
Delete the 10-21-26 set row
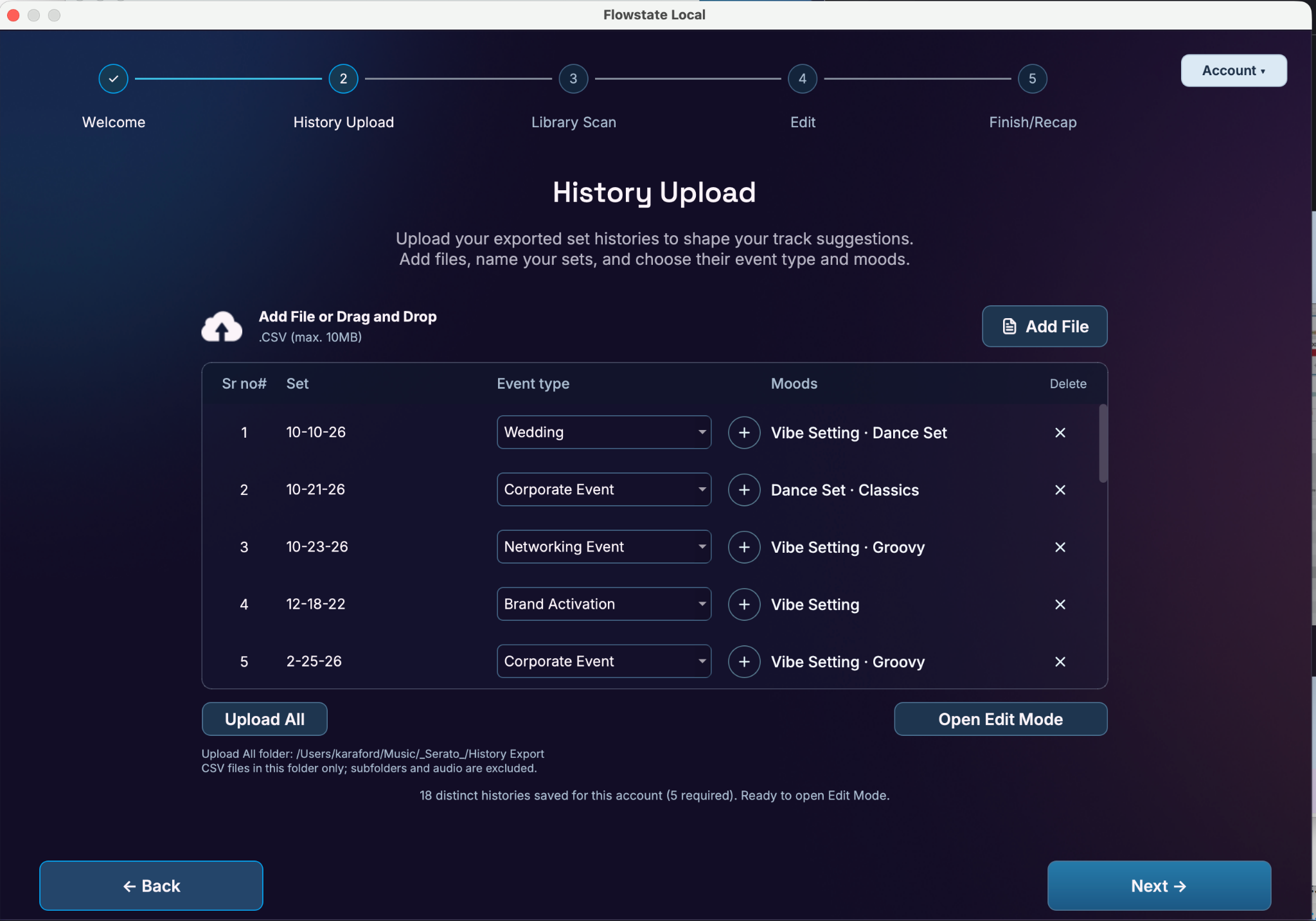[x=1060, y=490]
